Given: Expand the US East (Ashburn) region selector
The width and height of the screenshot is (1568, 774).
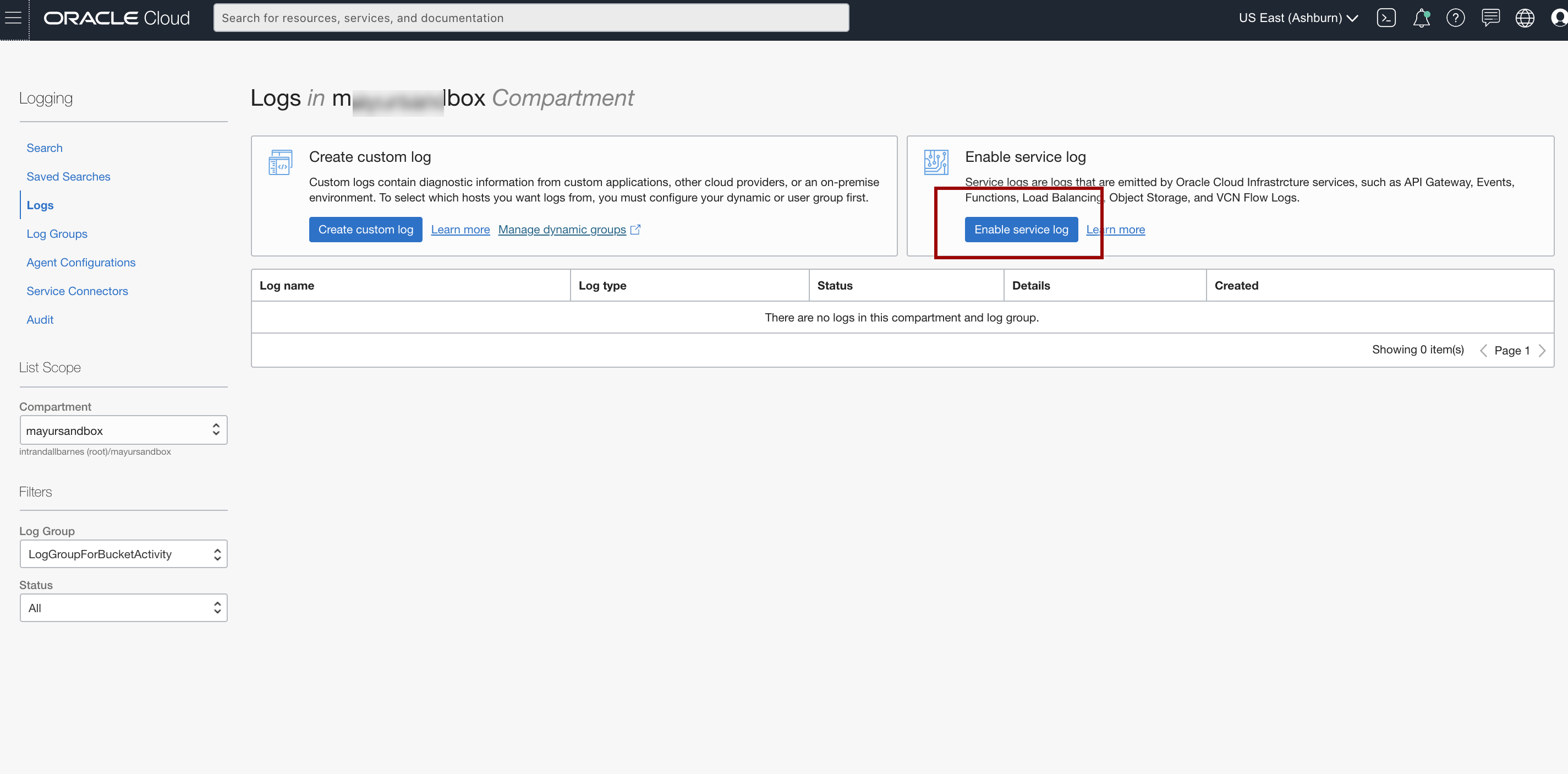Looking at the screenshot, I should [1298, 18].
